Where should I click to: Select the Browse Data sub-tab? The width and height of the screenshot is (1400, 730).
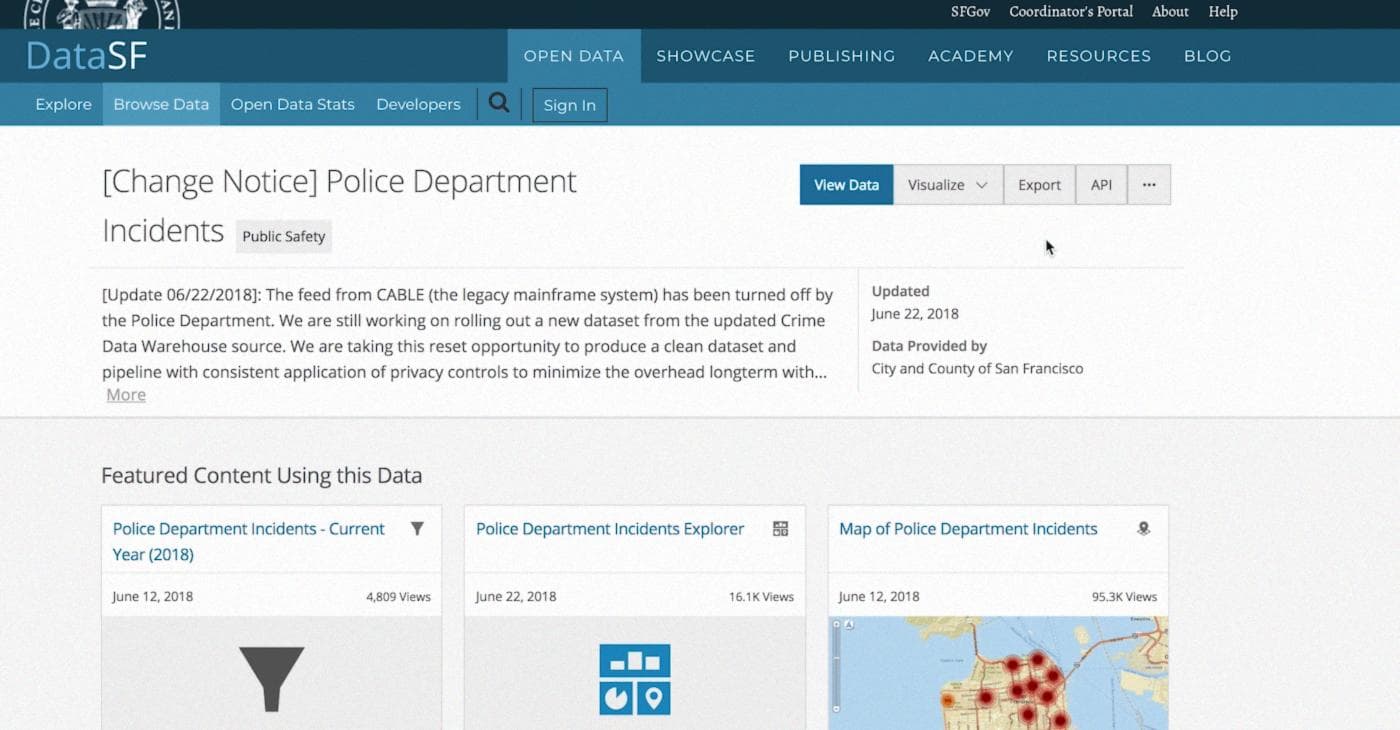click(x=161, y=104)
